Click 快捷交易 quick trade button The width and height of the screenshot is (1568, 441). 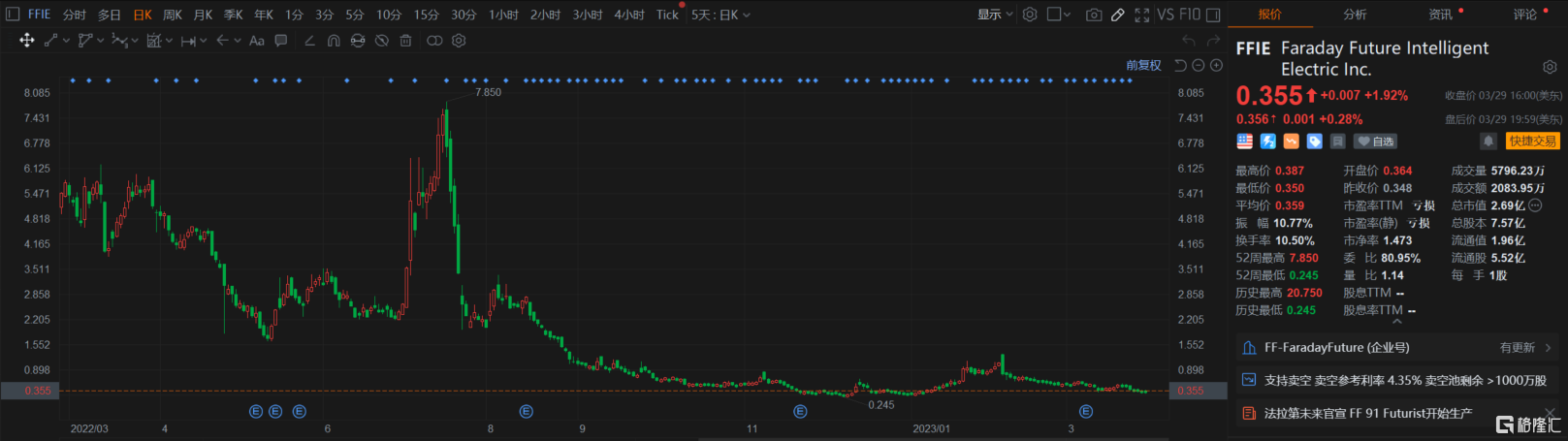(1532, 142)
